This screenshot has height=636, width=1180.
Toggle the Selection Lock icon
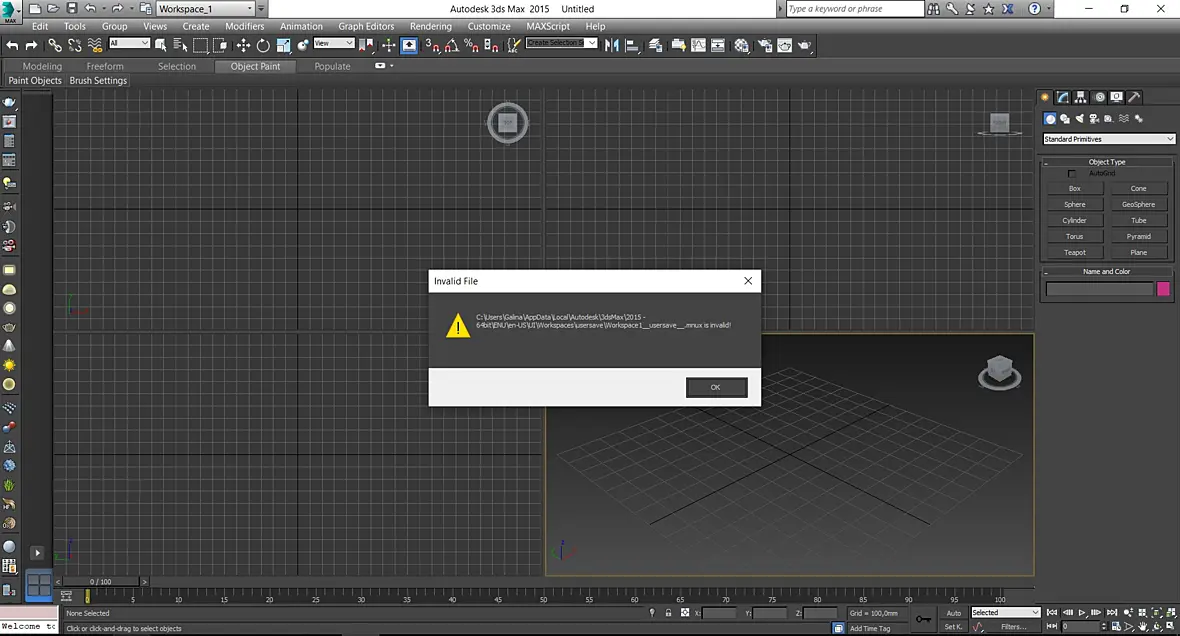click(668, 613)
